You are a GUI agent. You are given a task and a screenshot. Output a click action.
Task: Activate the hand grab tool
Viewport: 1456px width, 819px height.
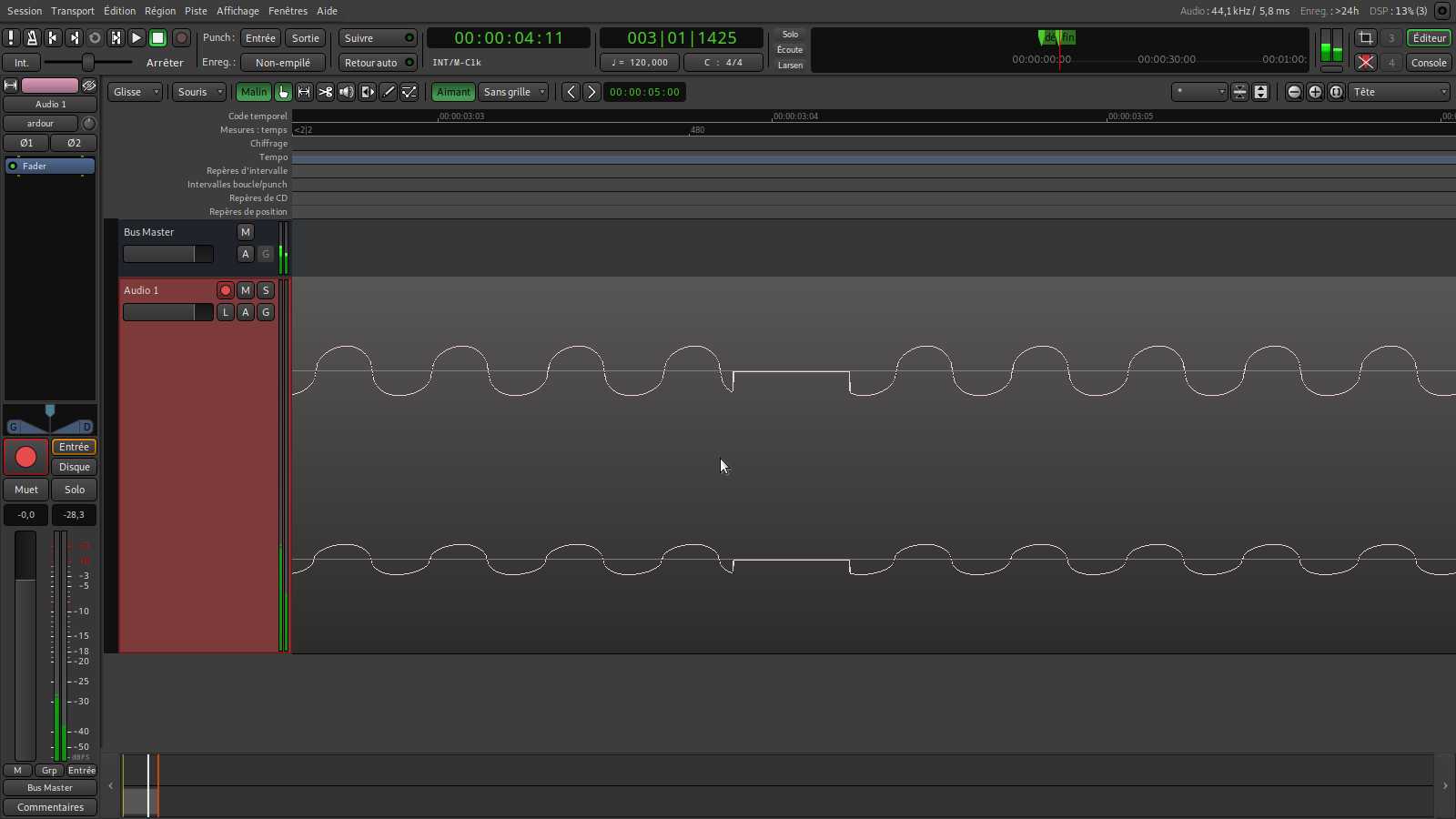[283, 92]
